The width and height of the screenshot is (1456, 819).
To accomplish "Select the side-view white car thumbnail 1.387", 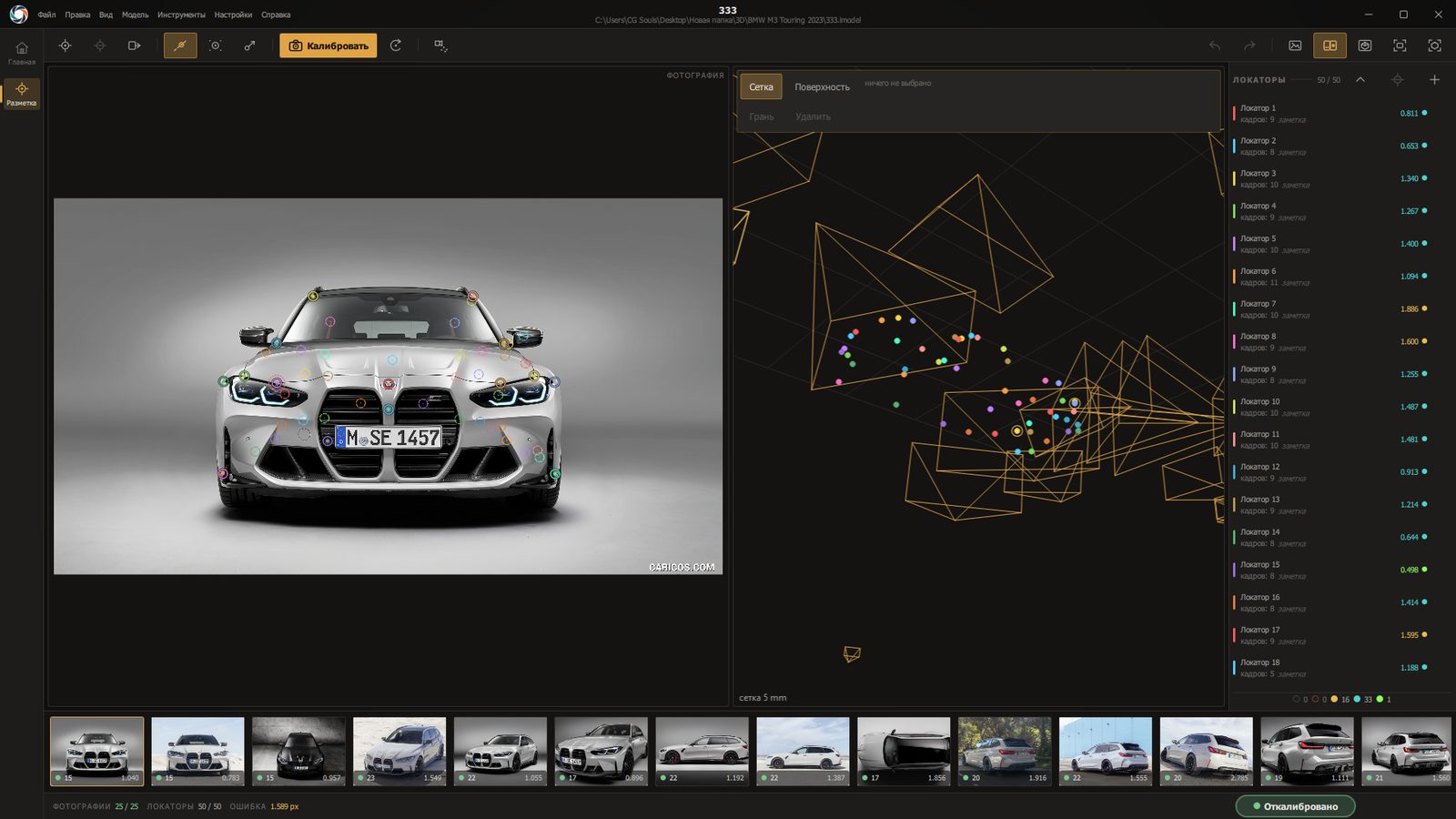I will click(x=803, y=752).
